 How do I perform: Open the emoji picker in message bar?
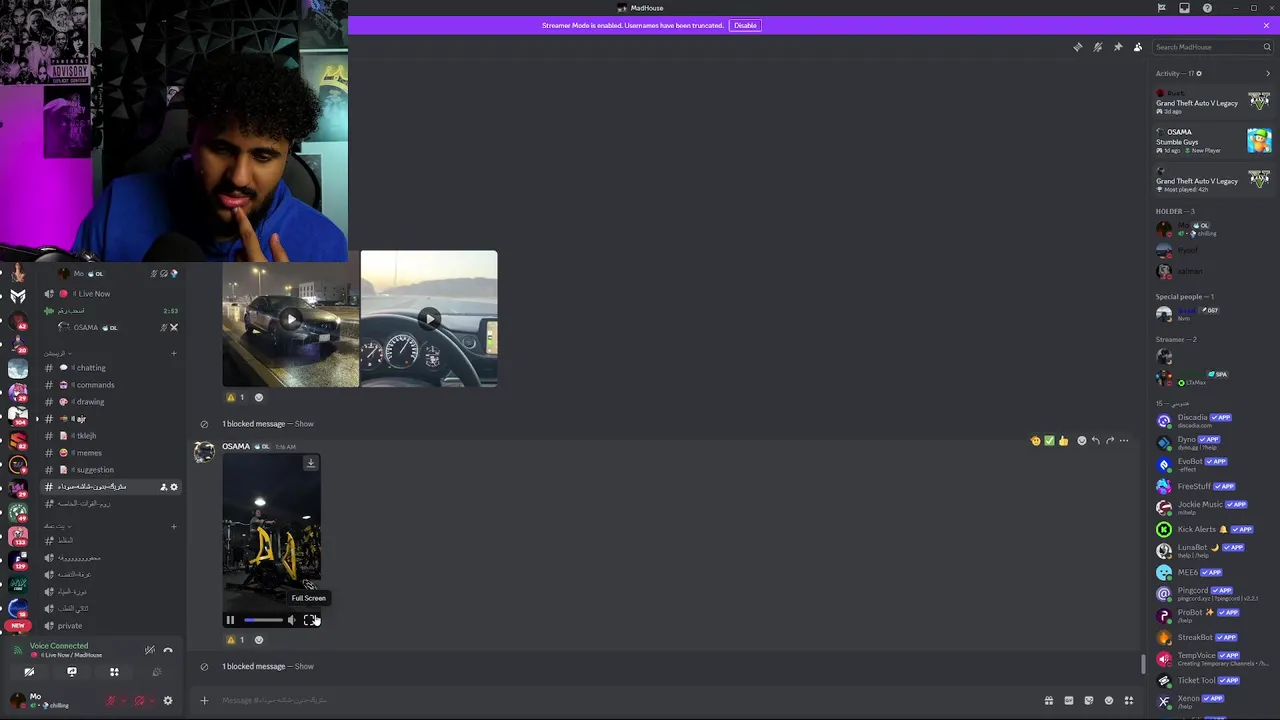pyautogui.click(x=1108, y=700)
